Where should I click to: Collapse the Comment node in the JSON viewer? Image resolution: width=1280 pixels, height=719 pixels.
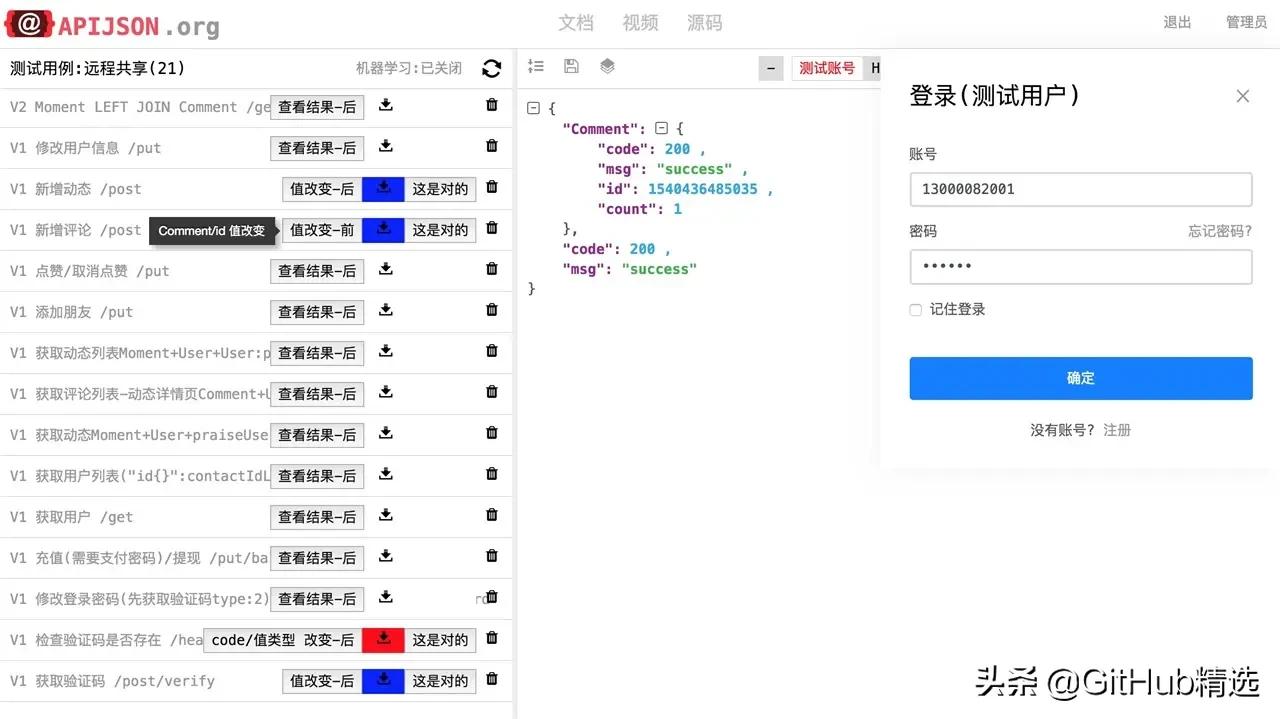click(x=662, y=128)
